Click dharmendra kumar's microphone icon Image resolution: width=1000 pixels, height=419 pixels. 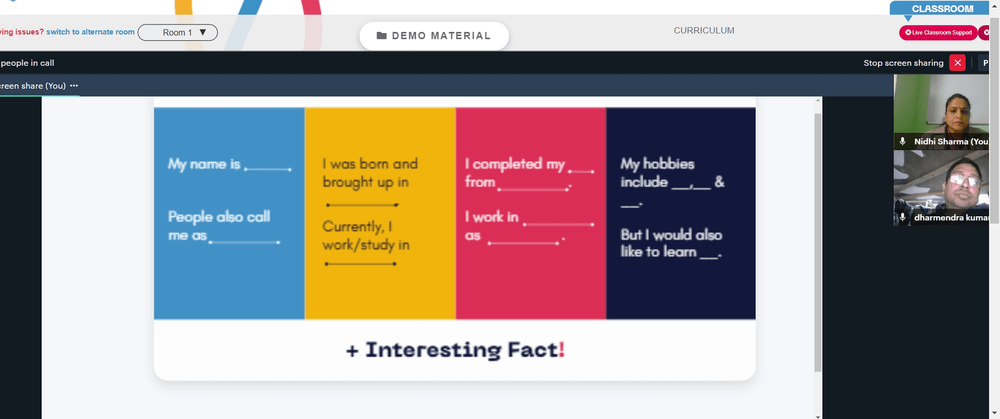[x=902, y=217]
